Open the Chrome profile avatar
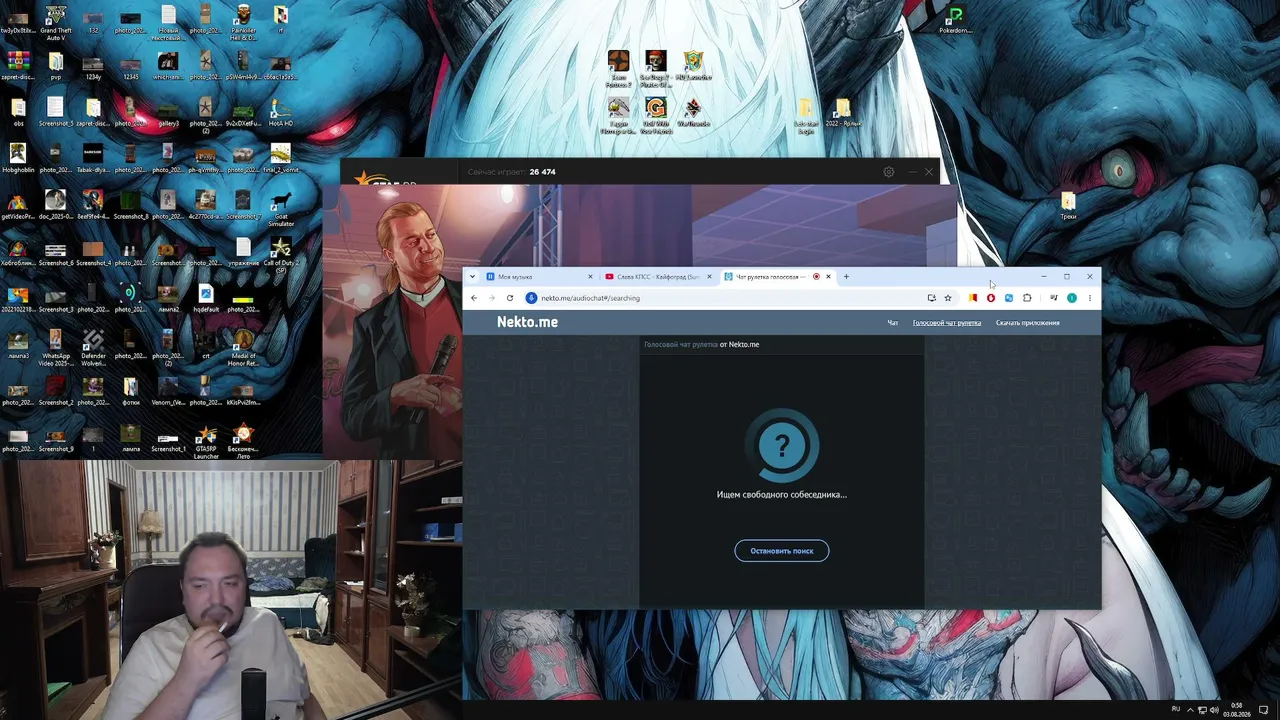 pyautogui.click(x=1072, y=298)
